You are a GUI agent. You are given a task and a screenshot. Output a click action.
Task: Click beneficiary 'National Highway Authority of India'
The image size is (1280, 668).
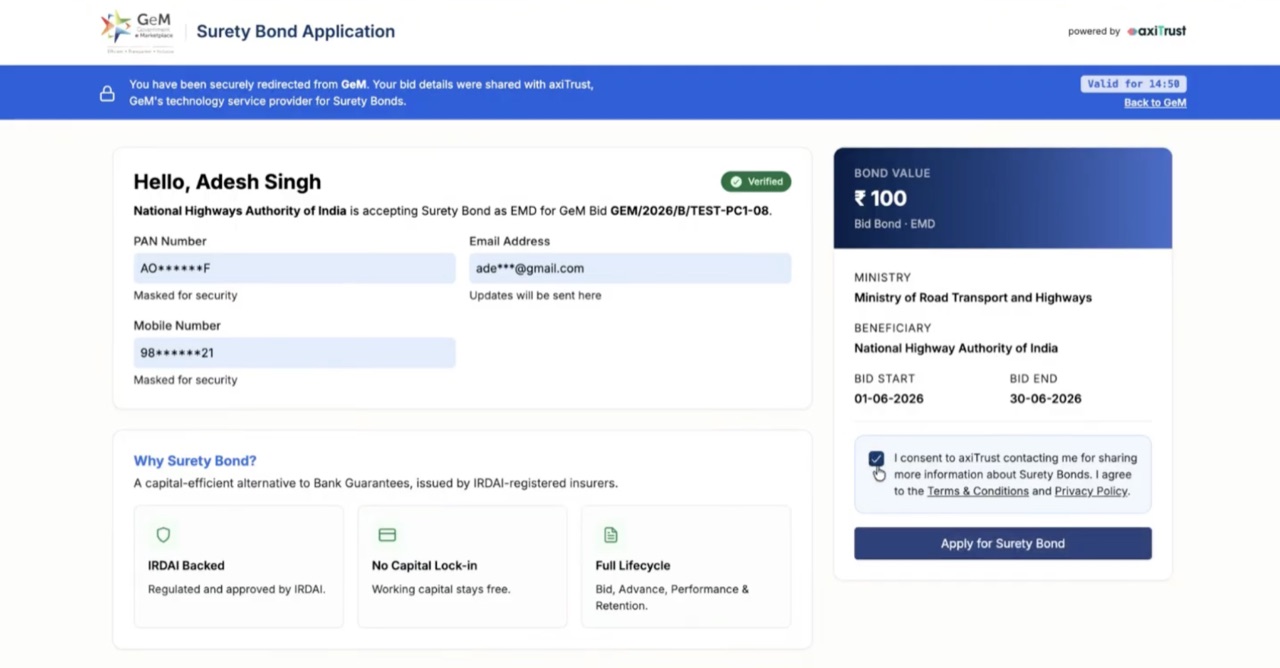tap(956, 348)
